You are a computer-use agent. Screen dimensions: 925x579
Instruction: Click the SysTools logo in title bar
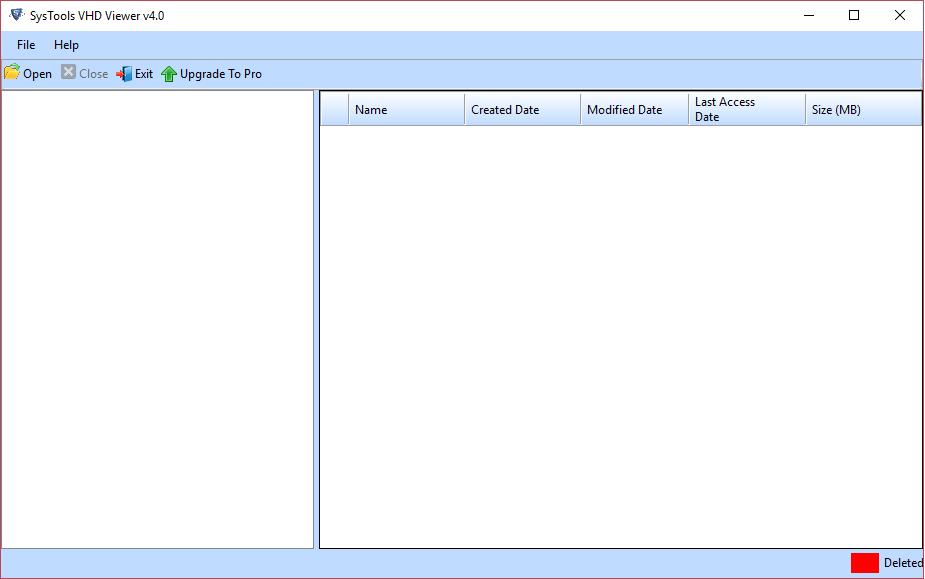(17, 15)
